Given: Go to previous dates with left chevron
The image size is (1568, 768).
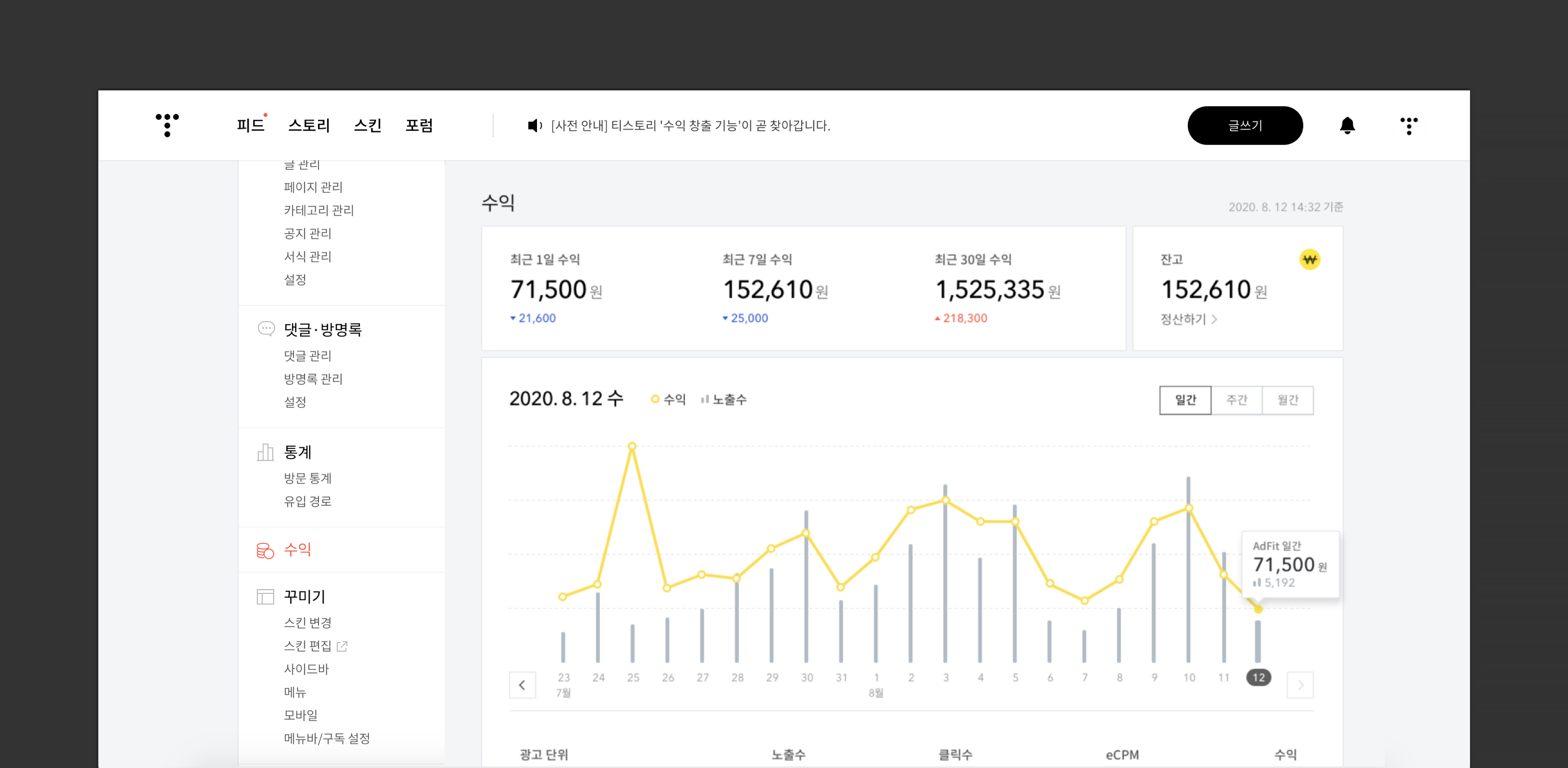Looking at the screenshot, I should coord(522,685).
